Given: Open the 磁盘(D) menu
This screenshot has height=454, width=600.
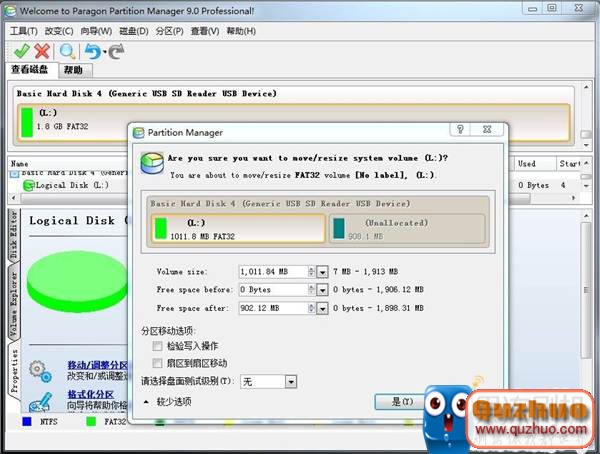Looking at the screenshot, I should (134, 31).
